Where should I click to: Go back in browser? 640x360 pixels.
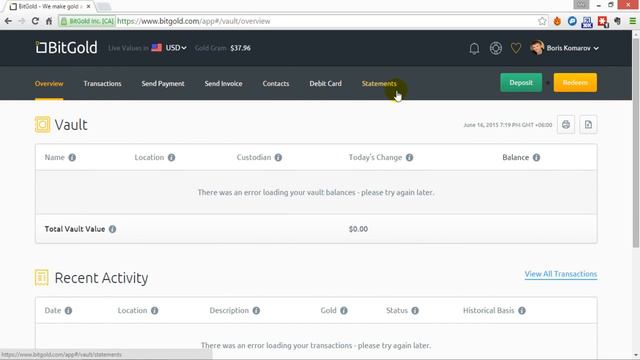(x=8, y=21)
